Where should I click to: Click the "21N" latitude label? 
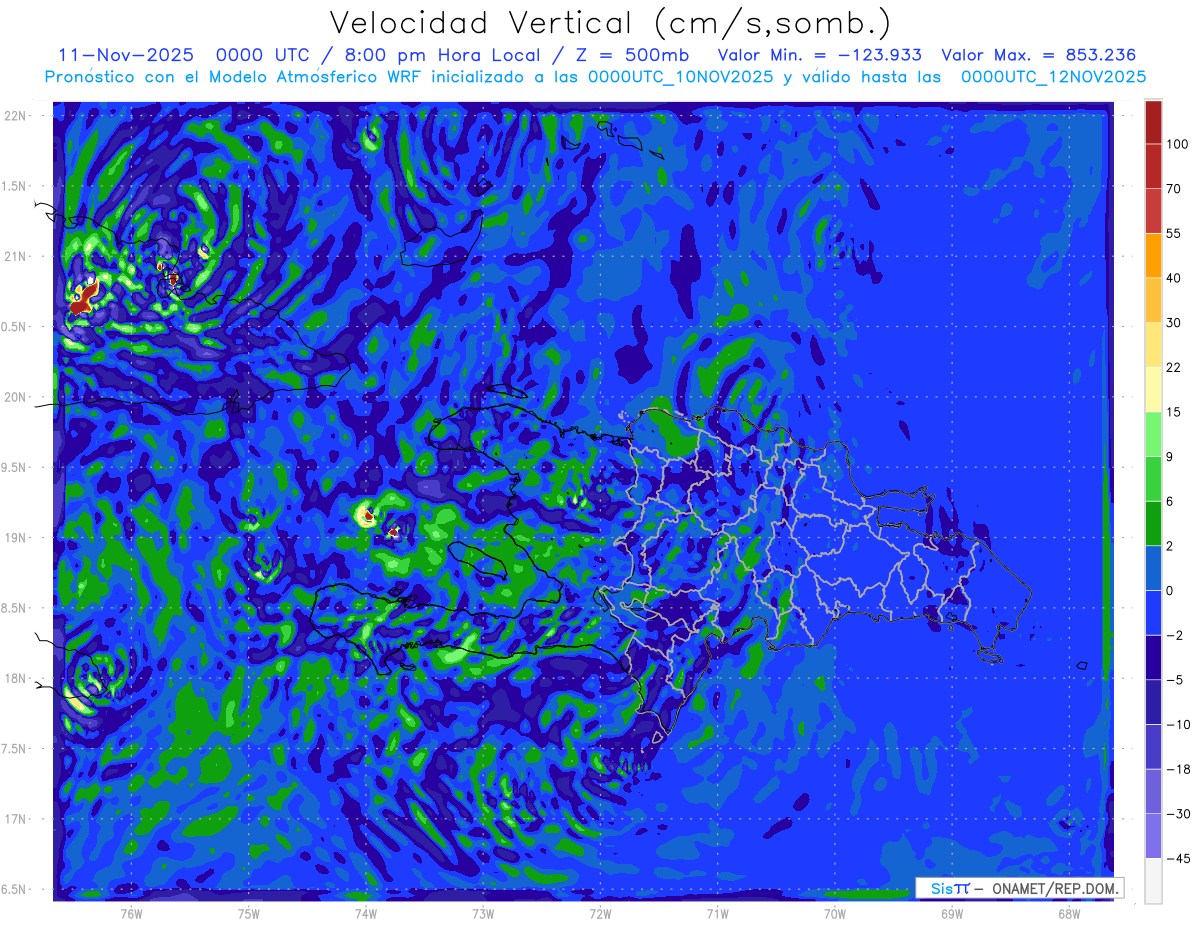[17, 257]
